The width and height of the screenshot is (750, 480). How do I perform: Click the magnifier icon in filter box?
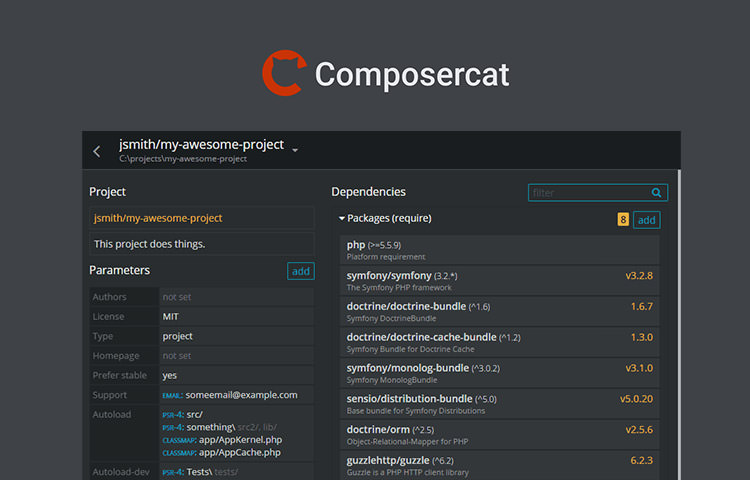[657, 193]
